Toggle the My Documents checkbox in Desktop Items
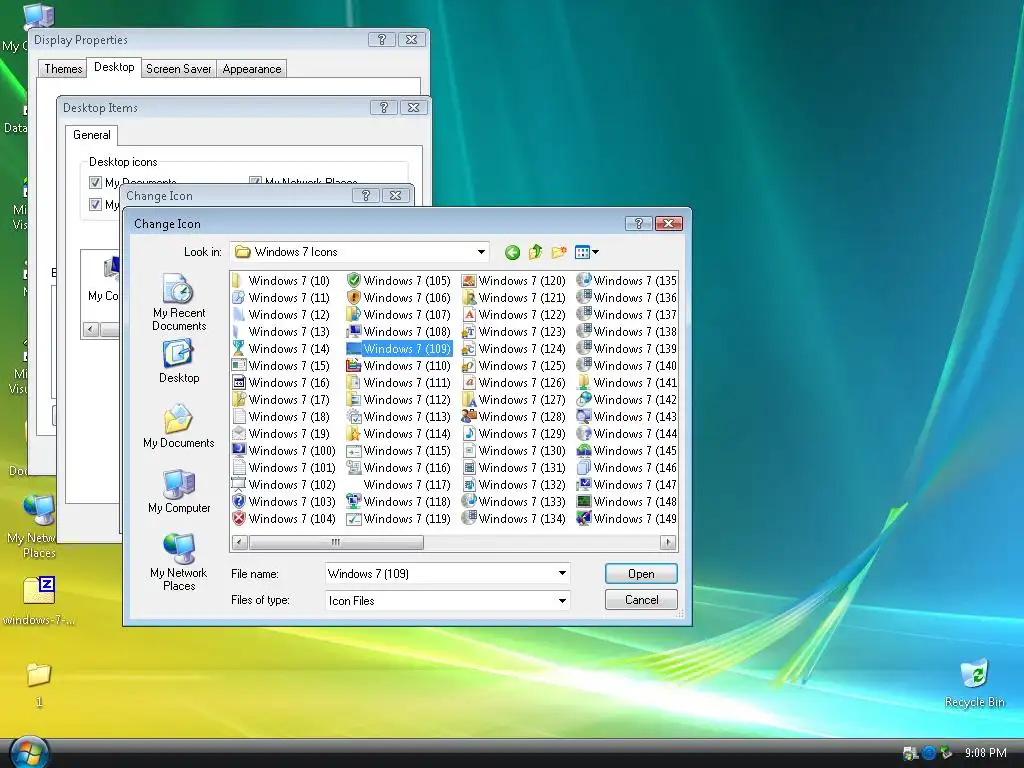This screenshot has height=768, width=1024. (x=95, y=182)
